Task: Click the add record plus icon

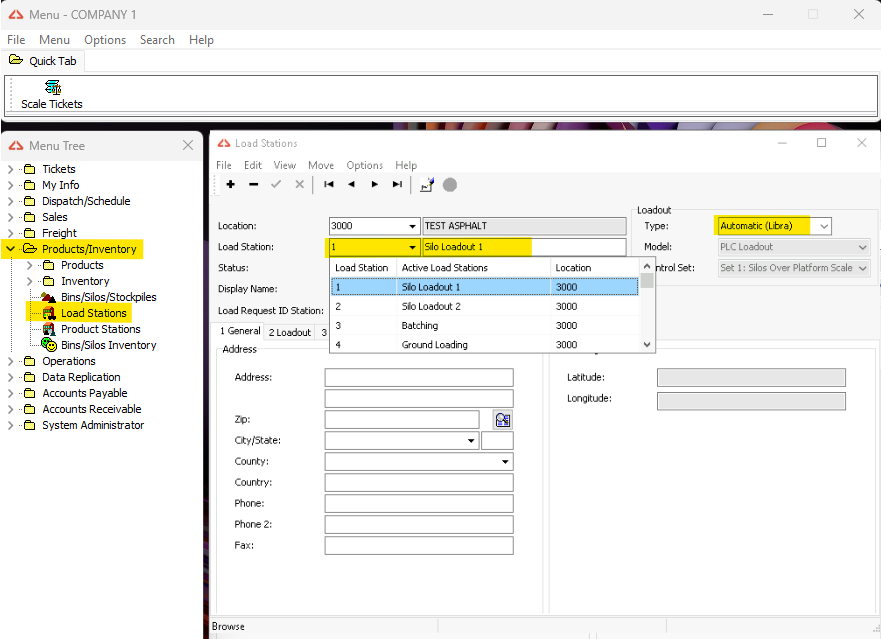Action: pos(230,184)
